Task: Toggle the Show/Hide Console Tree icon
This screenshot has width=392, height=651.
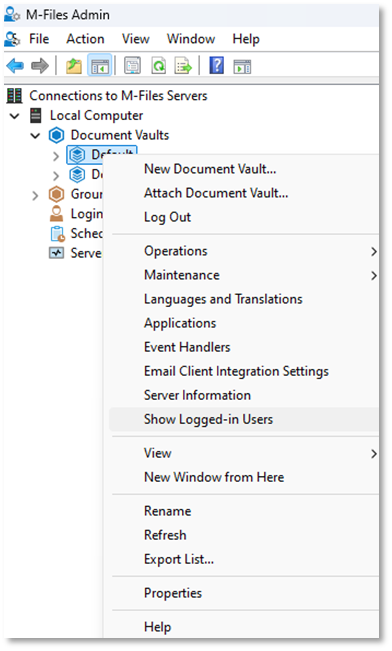Action: (x=100, y=66)
